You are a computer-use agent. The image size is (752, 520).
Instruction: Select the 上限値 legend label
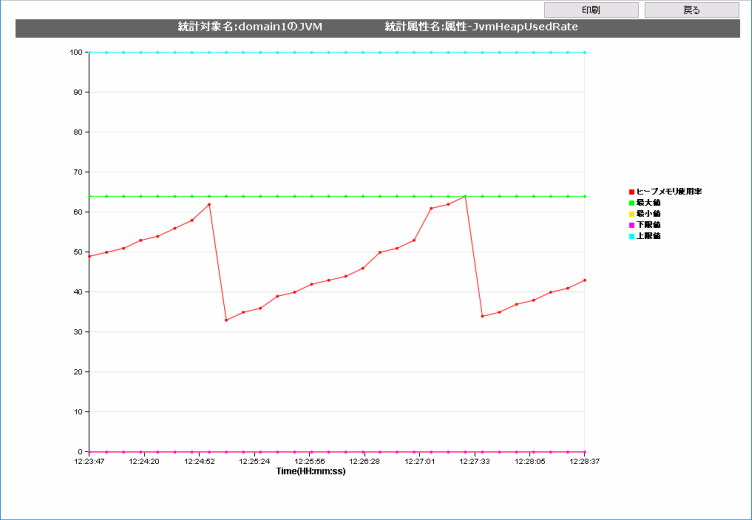pos(648,237)
